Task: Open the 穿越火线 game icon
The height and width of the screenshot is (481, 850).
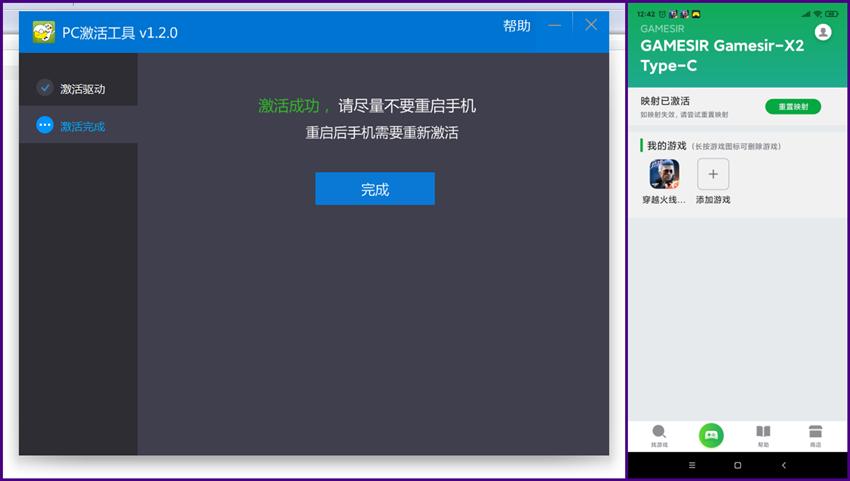Action: [664, 175]
